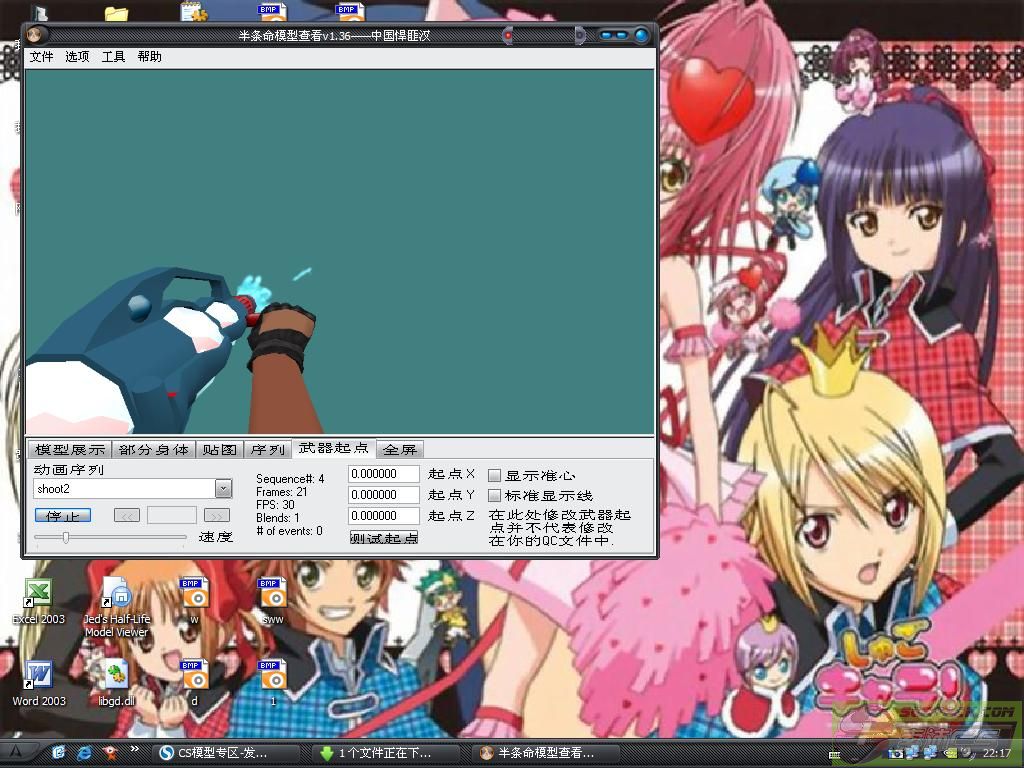The image size is (1024, 768).
Task: Switch to the 模型展示 tab
Action: (x=68, y=450)
